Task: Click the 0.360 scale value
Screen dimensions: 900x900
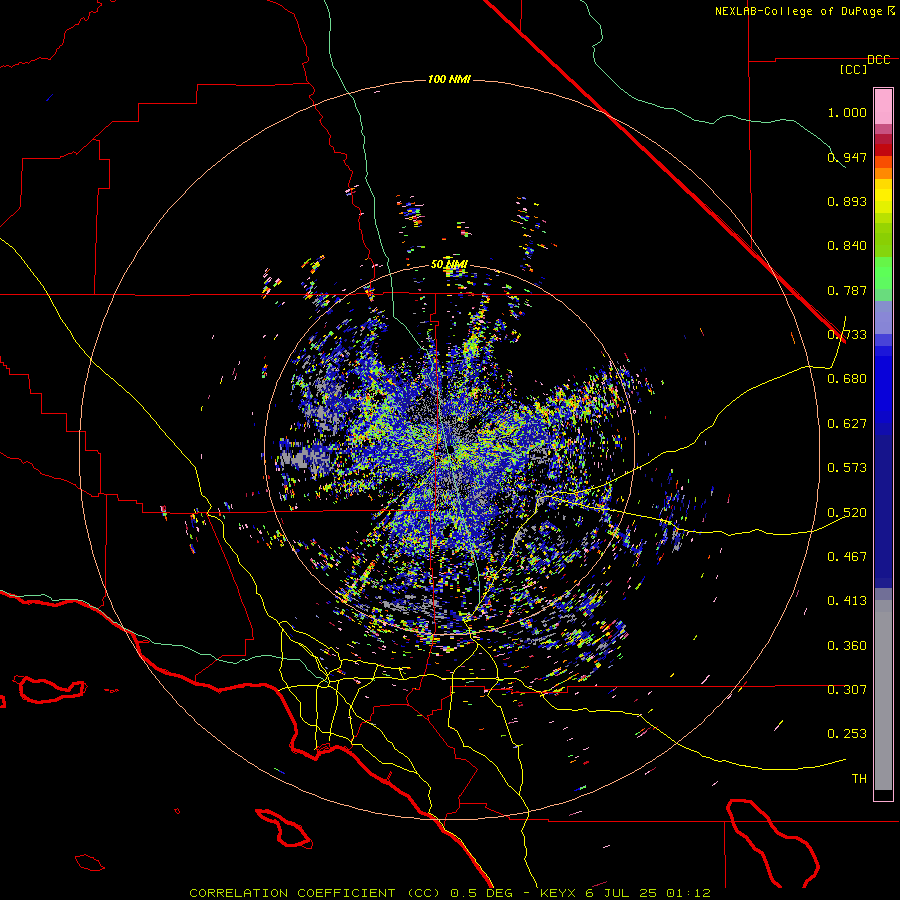Action: pyautogui.click(x=847, y=646)
